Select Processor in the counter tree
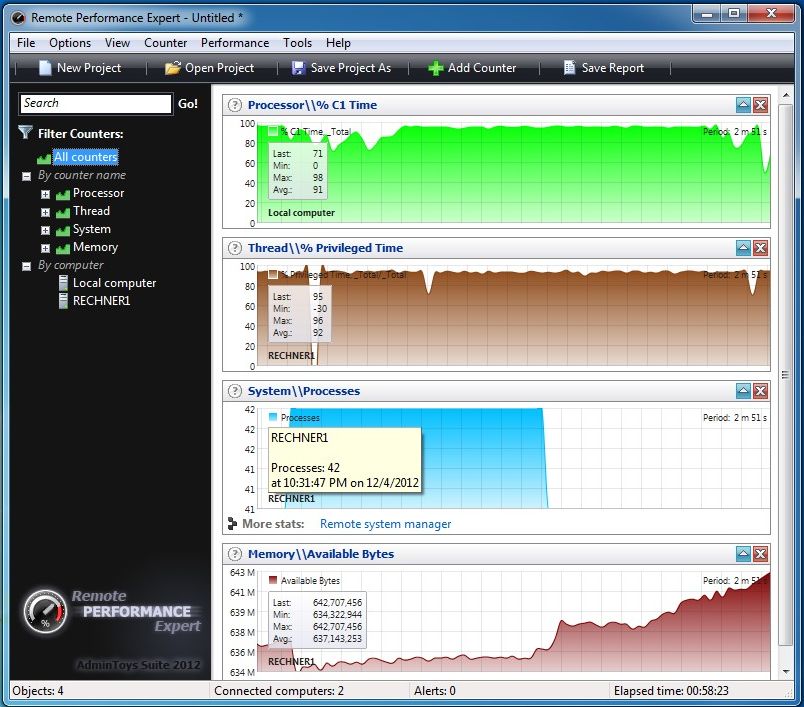 click(98, 193)
